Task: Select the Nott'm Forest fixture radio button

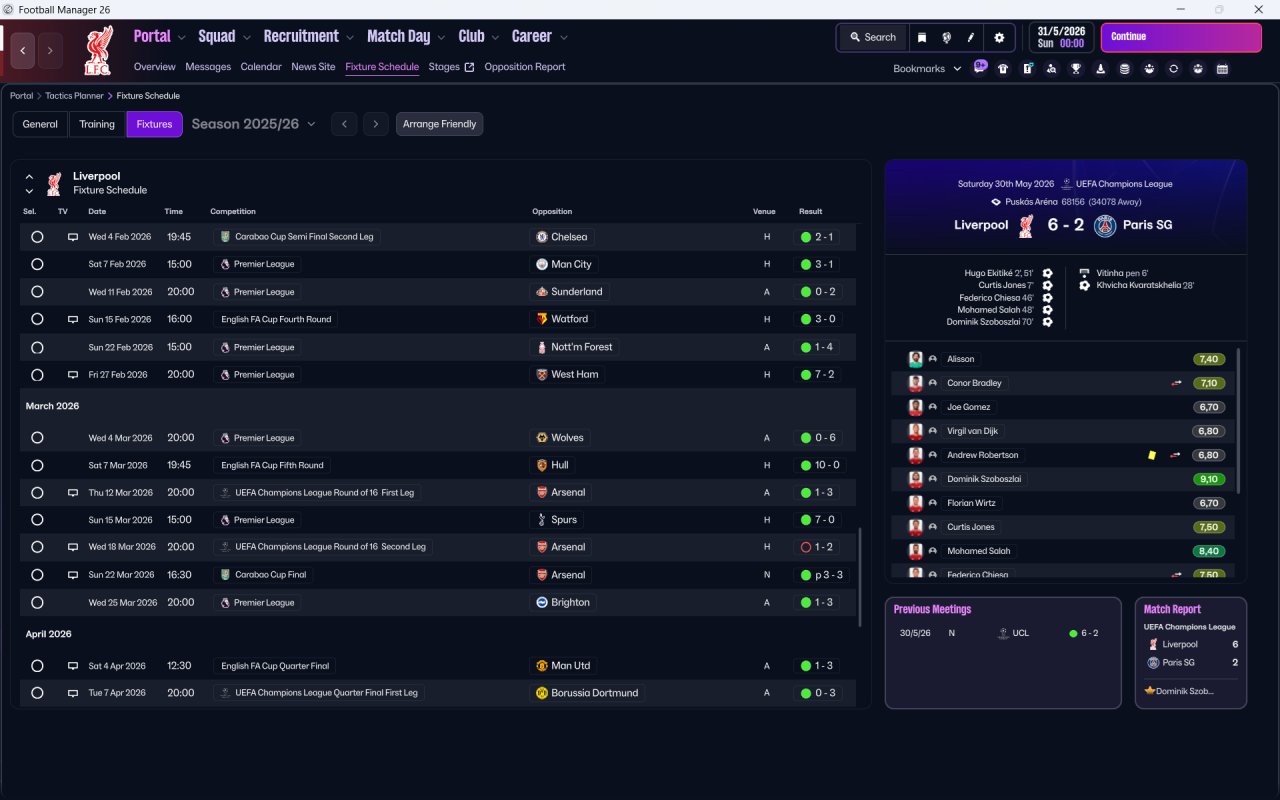Action: click(x=37, y=347)
